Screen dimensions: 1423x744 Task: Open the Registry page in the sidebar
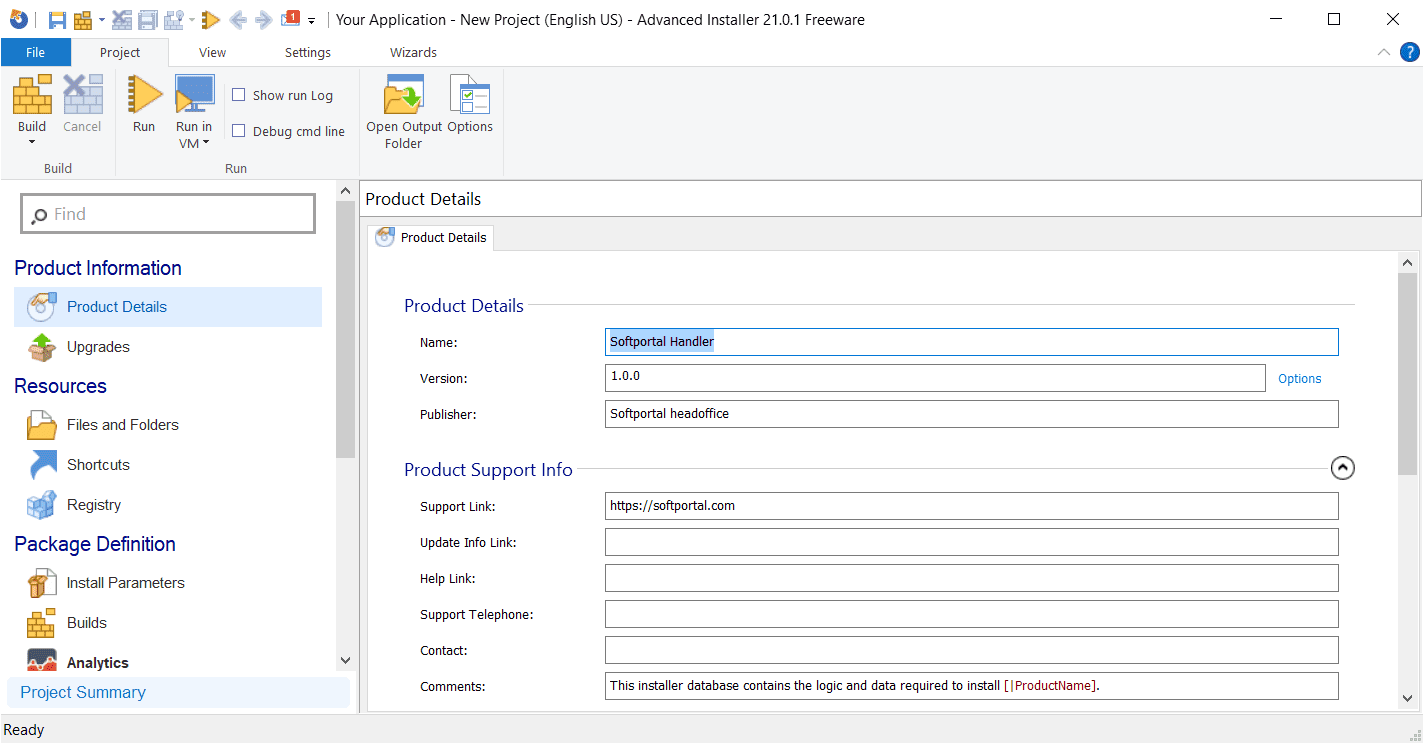(94, 505)
